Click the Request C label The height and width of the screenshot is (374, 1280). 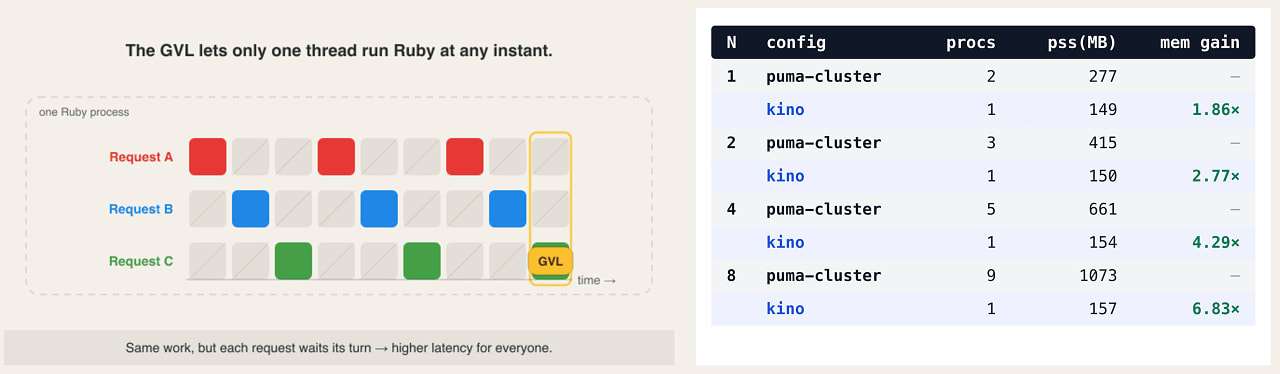pyautogui.click(x=141, y=261)
